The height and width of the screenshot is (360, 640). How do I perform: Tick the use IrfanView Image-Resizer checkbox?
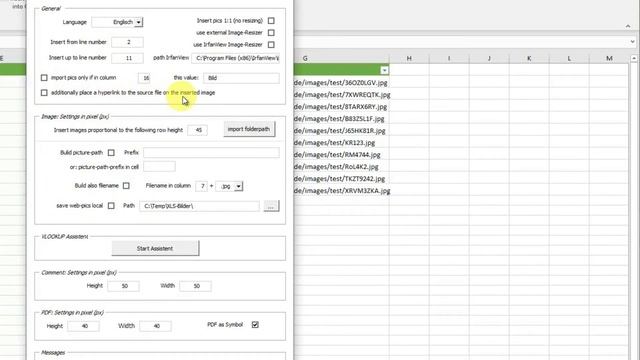pos(271,44)
